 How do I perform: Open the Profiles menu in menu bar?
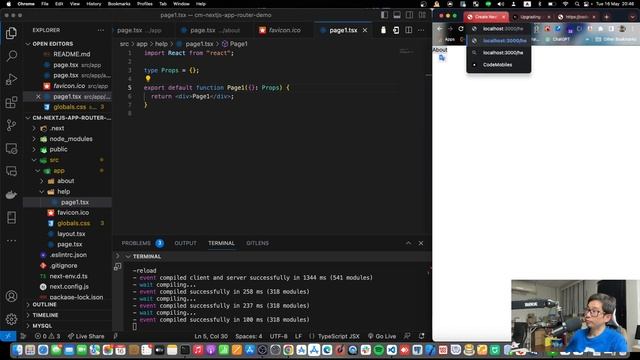pyautogui.click(x=144, y=4)
